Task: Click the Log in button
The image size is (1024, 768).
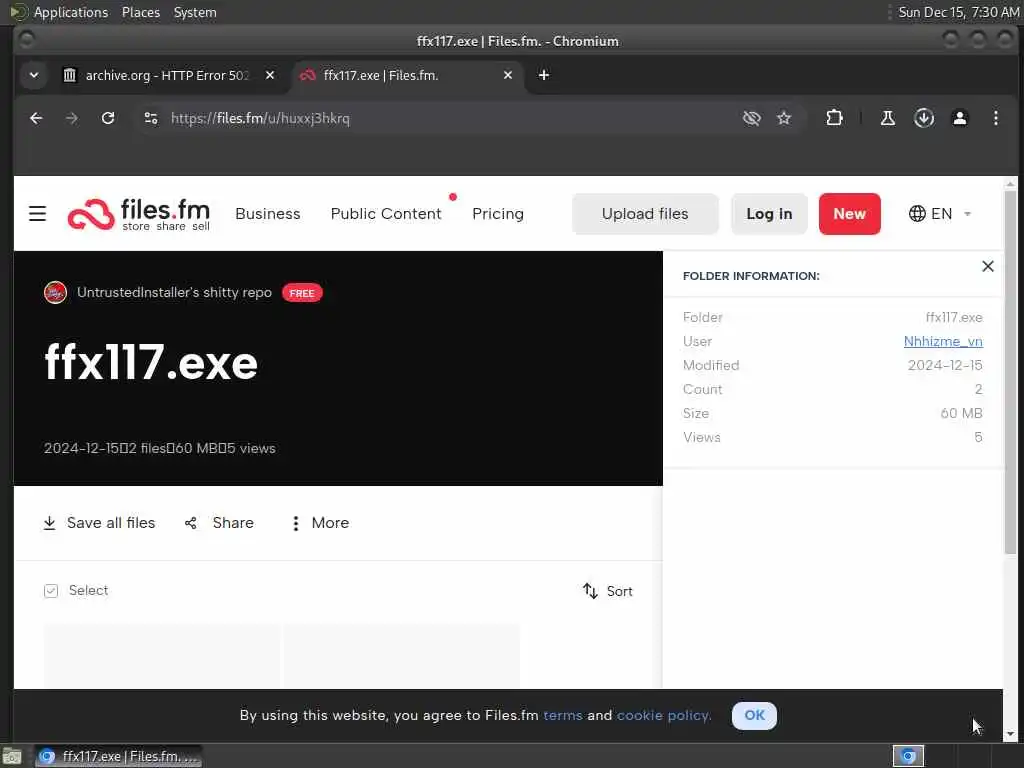Action: pos(769,214)
